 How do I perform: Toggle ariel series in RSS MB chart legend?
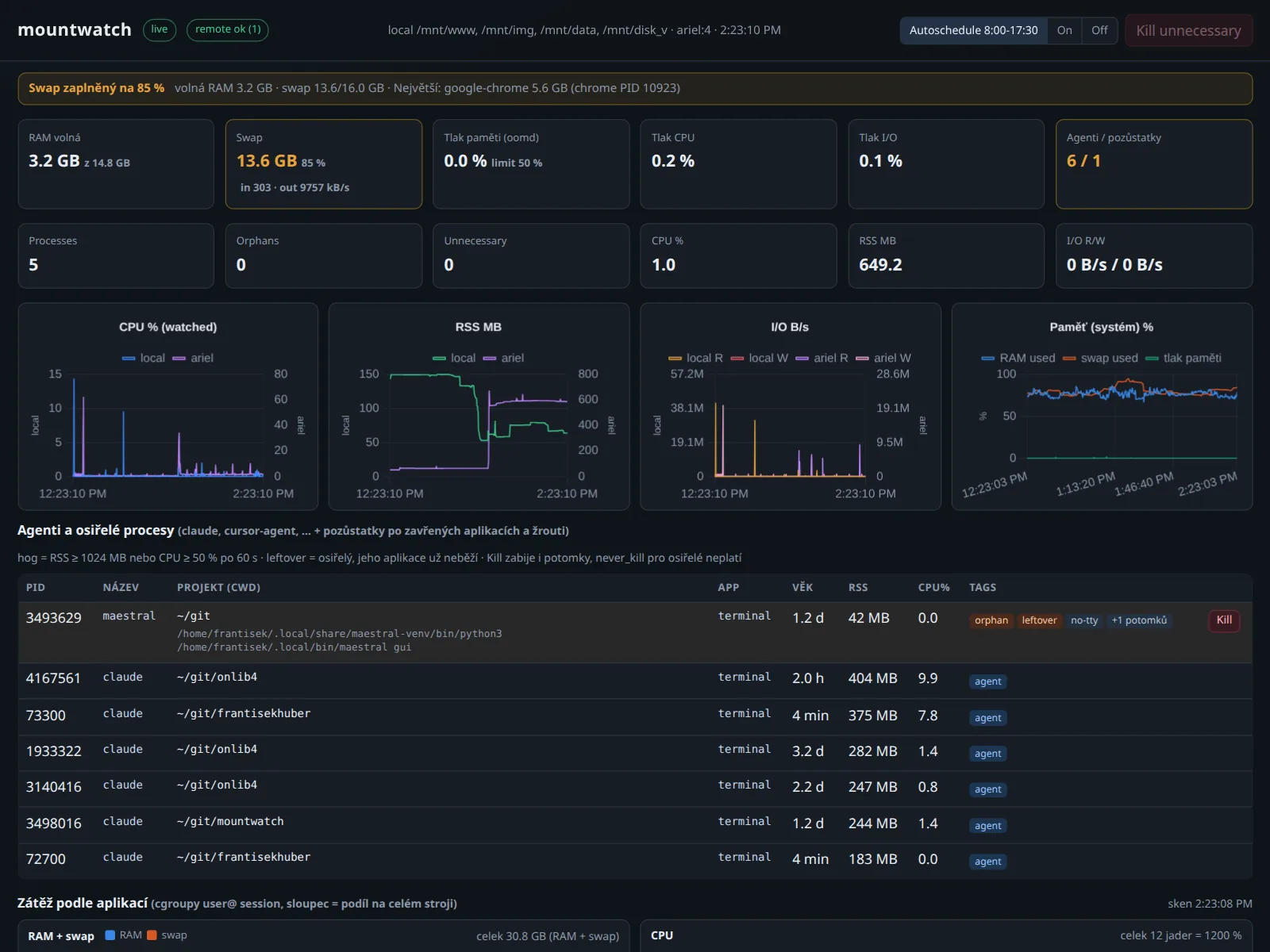(503, 358)
